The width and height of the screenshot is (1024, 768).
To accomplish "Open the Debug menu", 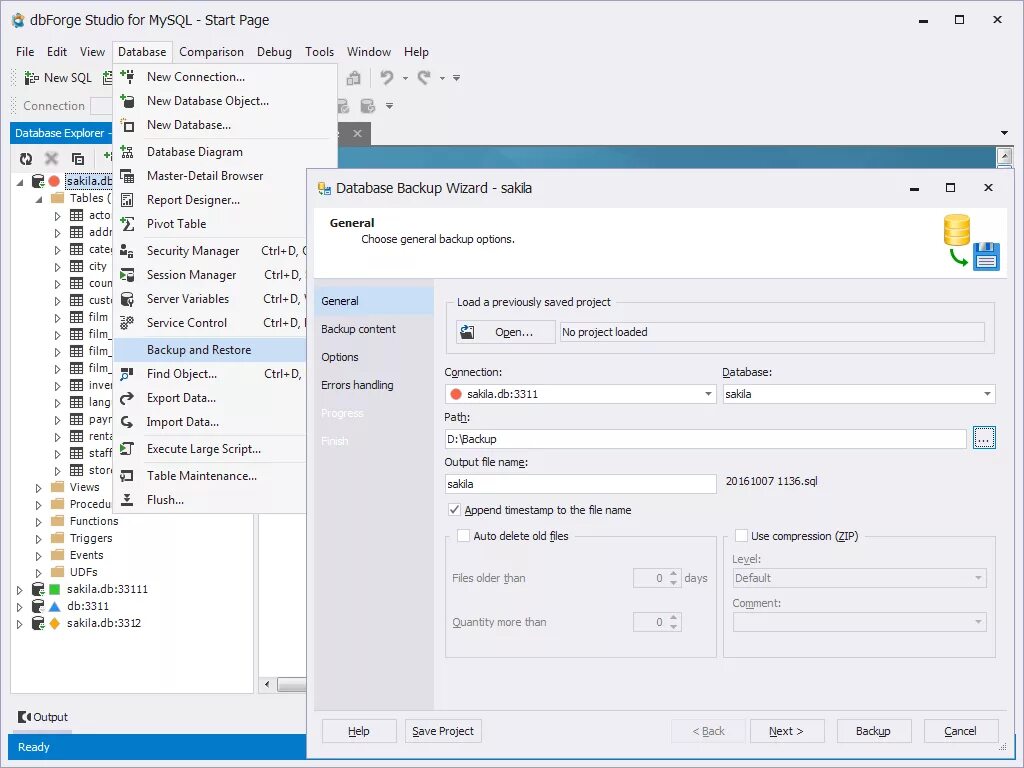I will pos(274,52).
